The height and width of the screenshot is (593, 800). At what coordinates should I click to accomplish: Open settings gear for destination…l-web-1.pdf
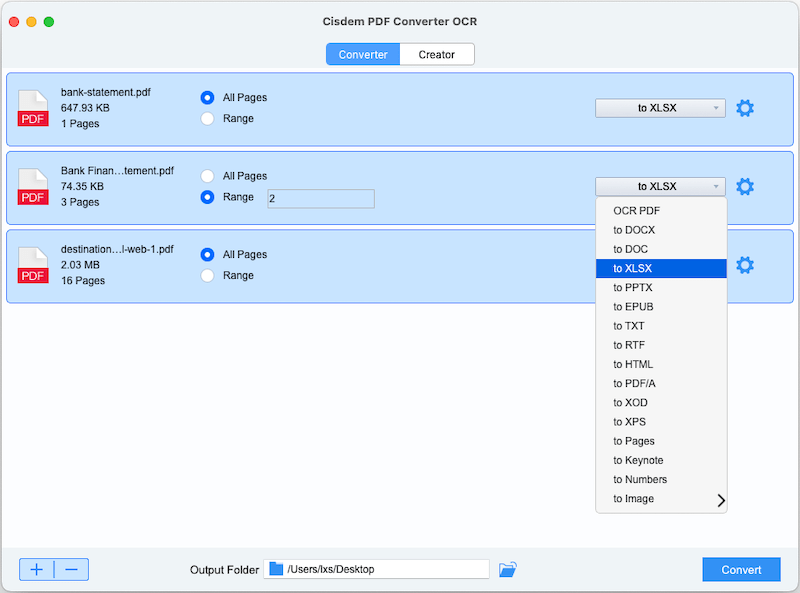744,265
